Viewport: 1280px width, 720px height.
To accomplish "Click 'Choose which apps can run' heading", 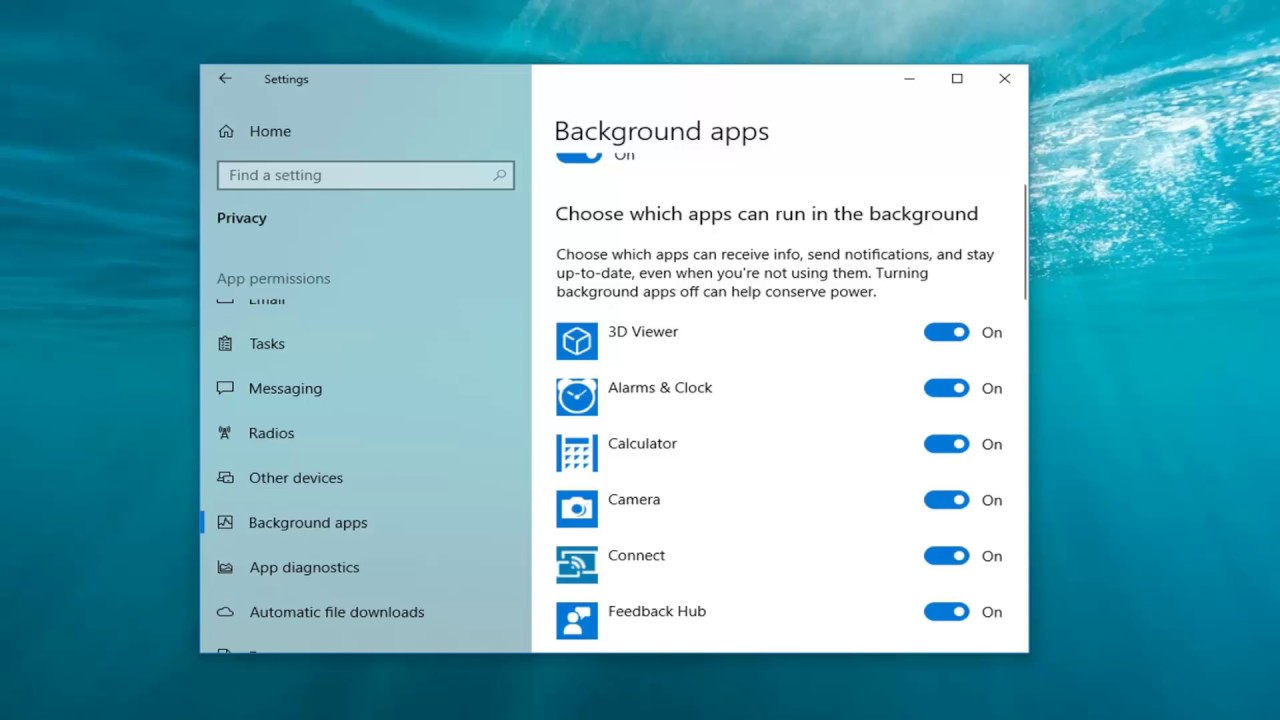I will coord(766,214).
